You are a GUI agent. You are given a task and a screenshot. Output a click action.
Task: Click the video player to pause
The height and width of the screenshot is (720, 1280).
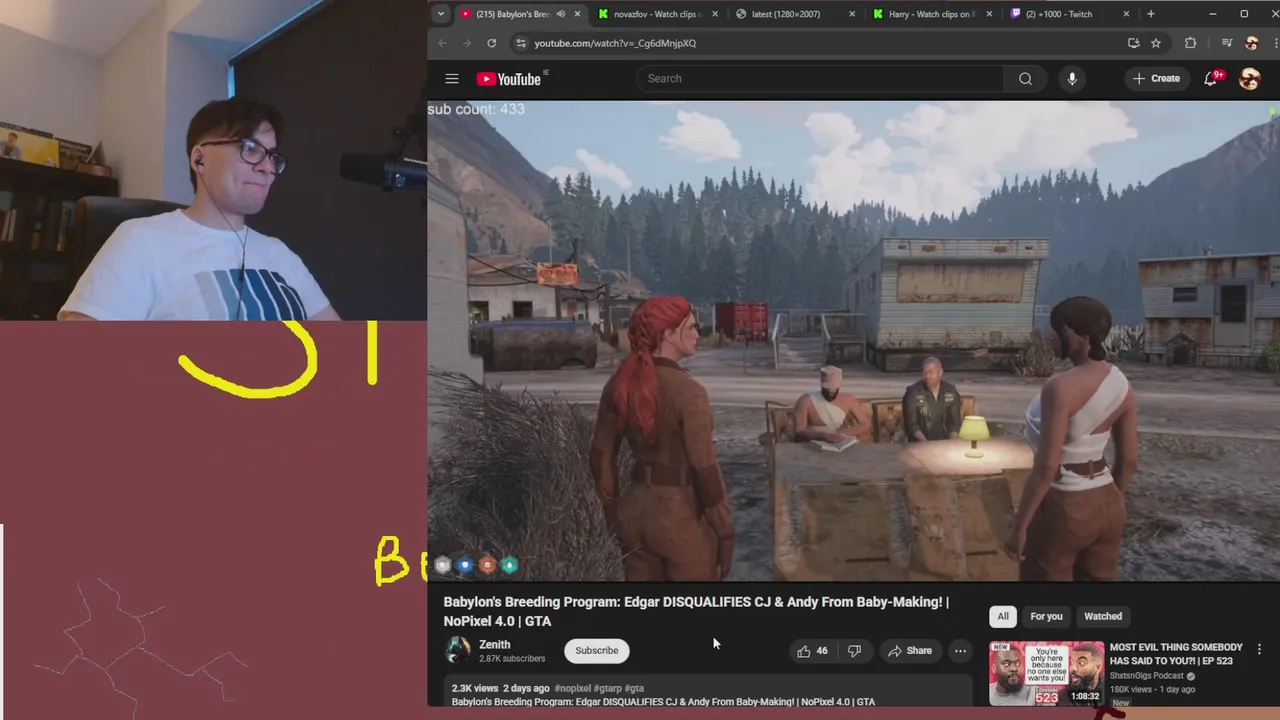[x=853, y=340]
